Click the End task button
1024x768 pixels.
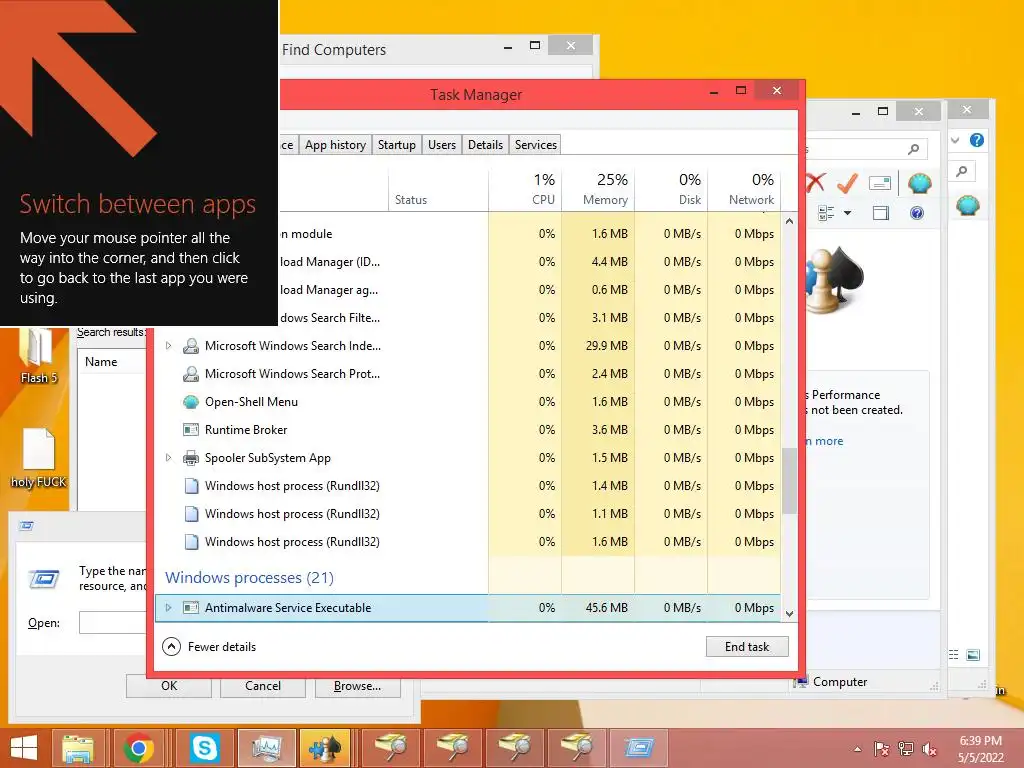tap(747, 647)
